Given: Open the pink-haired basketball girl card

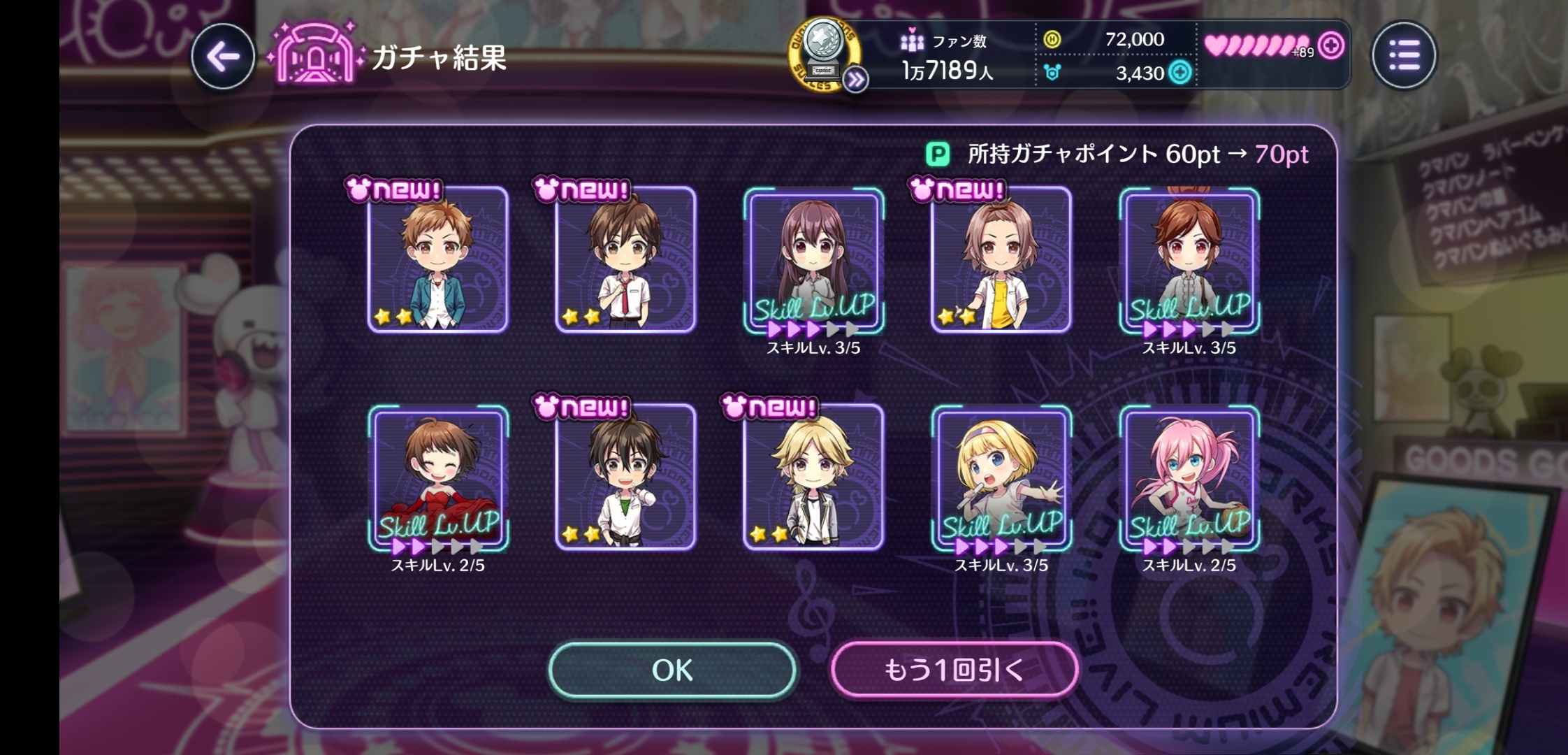Looking at the screenshot, I should (1189, 477).
